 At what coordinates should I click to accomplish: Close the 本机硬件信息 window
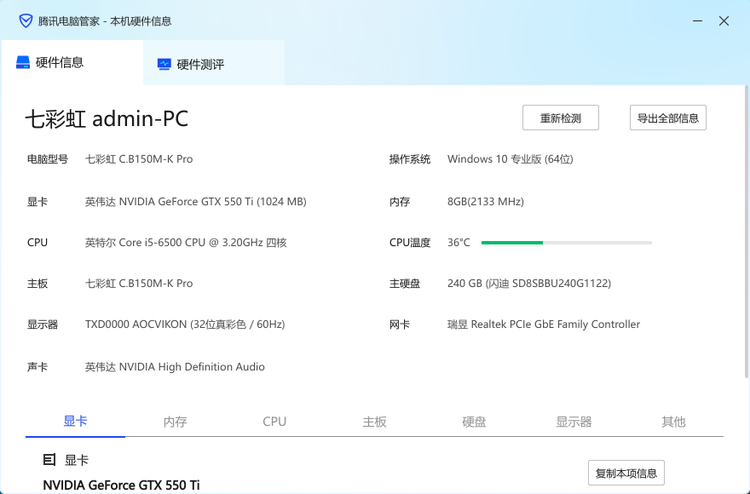tap(724, 21)
